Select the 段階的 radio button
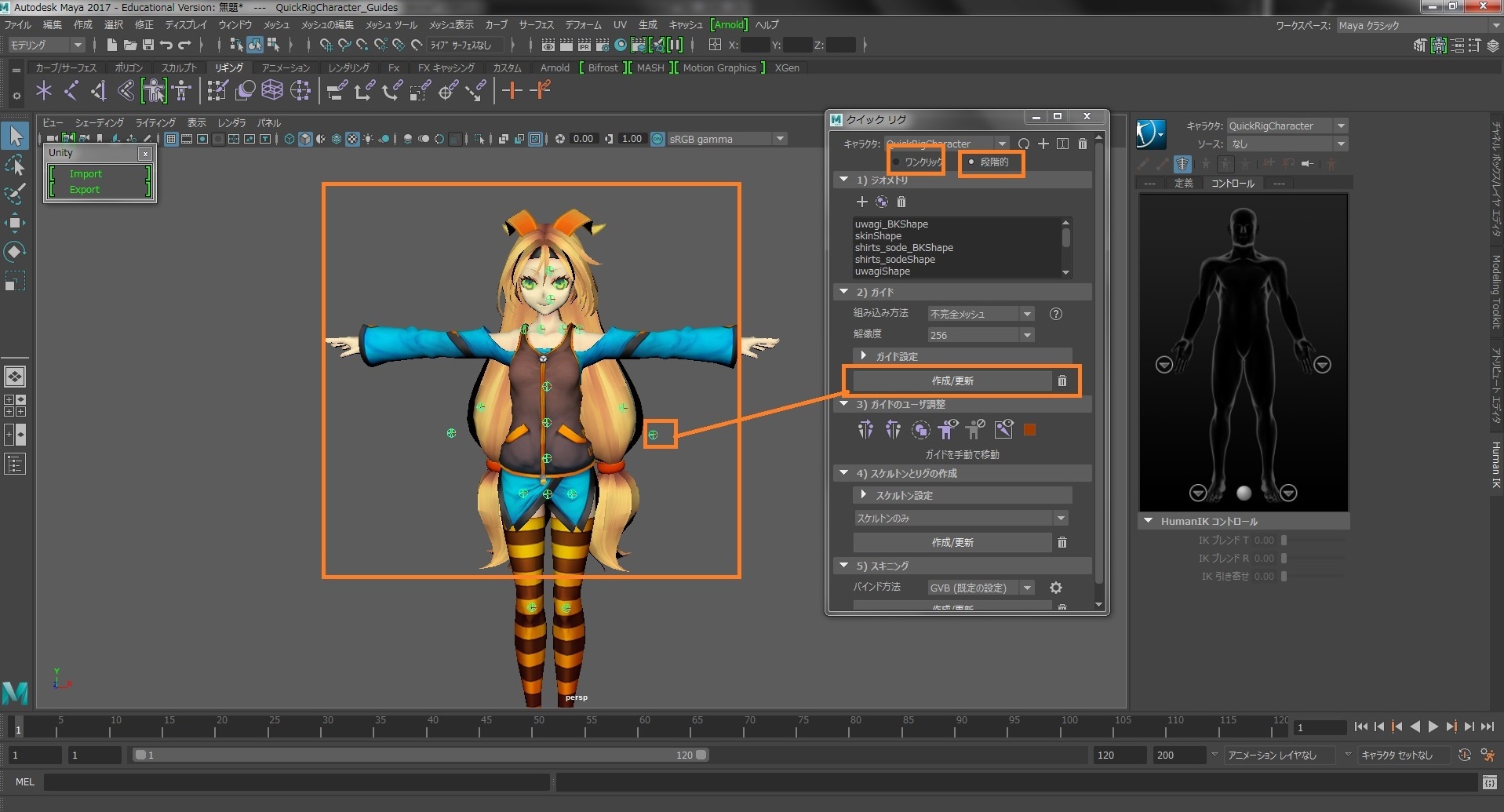This screenshot has width=1504, height=812. click(971, 162)
